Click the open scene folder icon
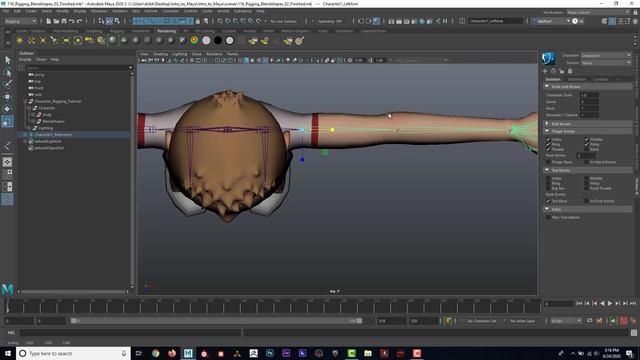640x360 pixels. pyautogui.click(x=56, y=21)
